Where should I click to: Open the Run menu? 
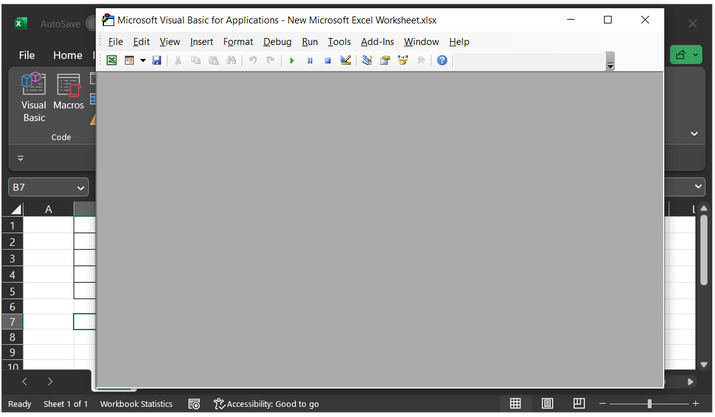click(310, 42)
